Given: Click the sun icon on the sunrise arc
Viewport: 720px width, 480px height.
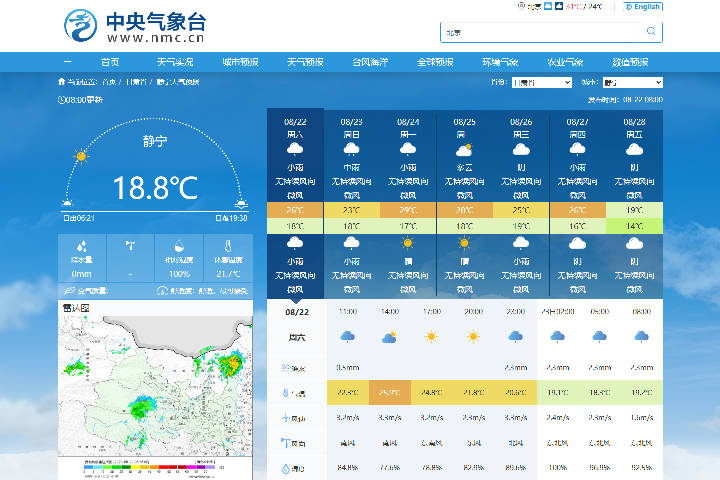Looking at the screenshot, I should (x=81, y=156).
